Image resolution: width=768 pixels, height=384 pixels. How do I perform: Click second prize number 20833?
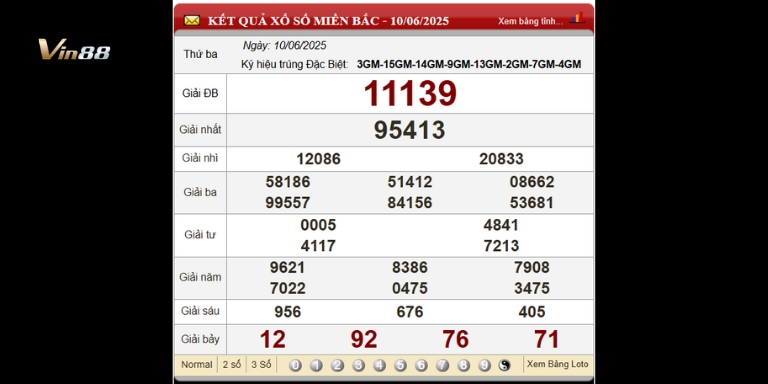tap(502, 159)
